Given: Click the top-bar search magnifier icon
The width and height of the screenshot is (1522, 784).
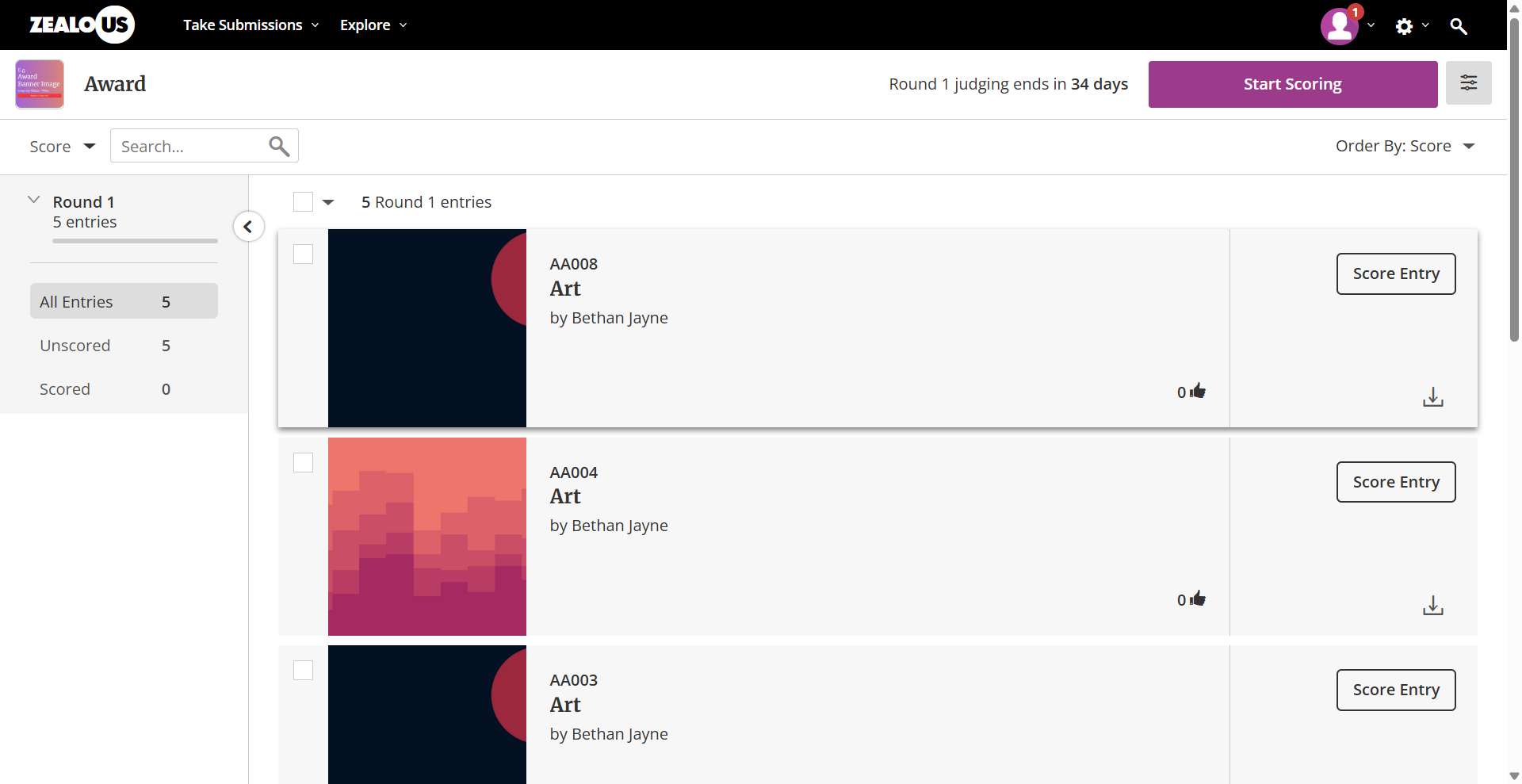Looking at the screenshot, I should (1458, 26).
